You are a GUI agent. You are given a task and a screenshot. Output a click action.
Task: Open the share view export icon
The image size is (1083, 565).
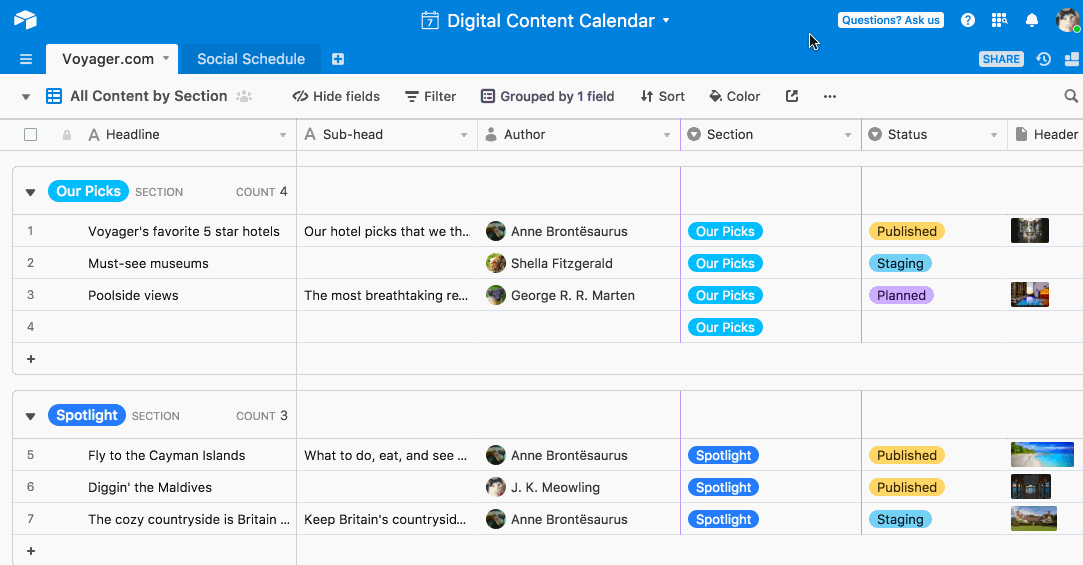(792, 96)
